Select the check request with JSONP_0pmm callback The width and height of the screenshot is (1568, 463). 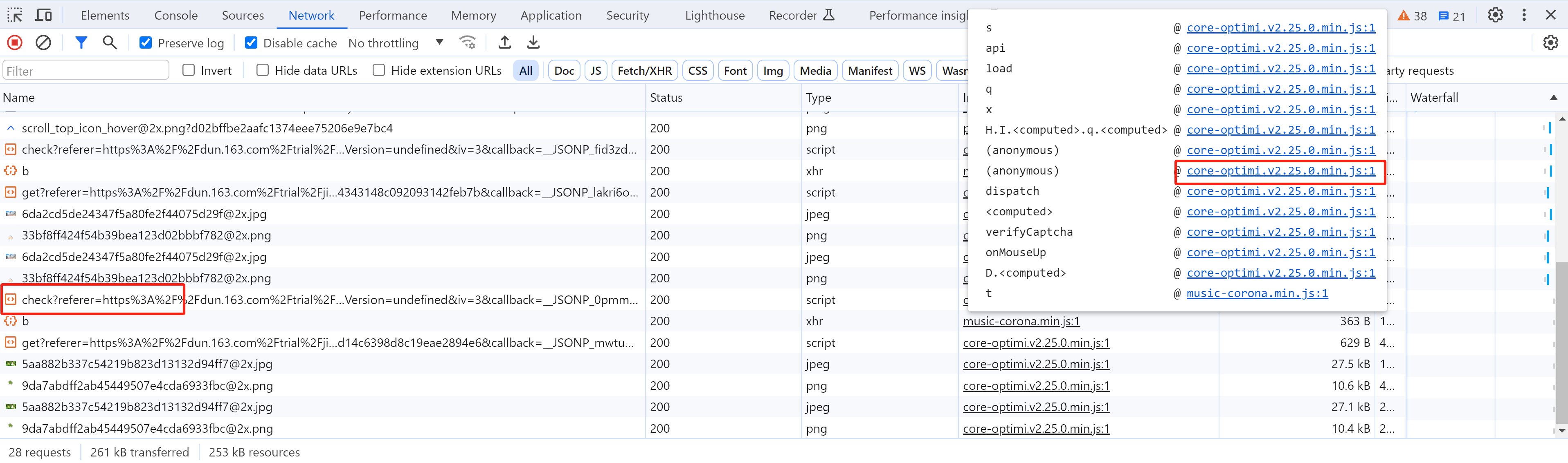pos(329,300)
